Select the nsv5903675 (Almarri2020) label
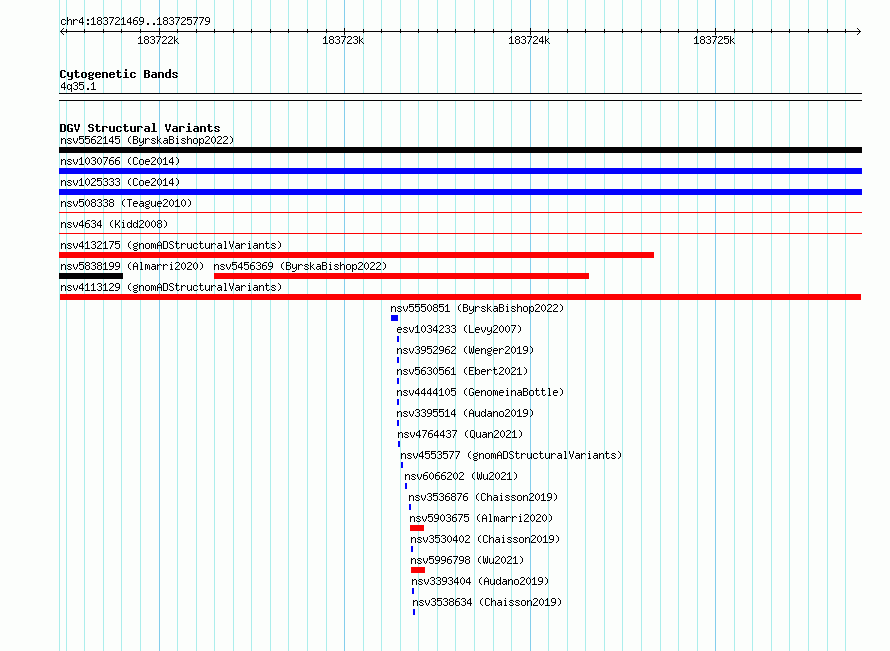Viewport: 890px width, 651px height. [481, 518]
